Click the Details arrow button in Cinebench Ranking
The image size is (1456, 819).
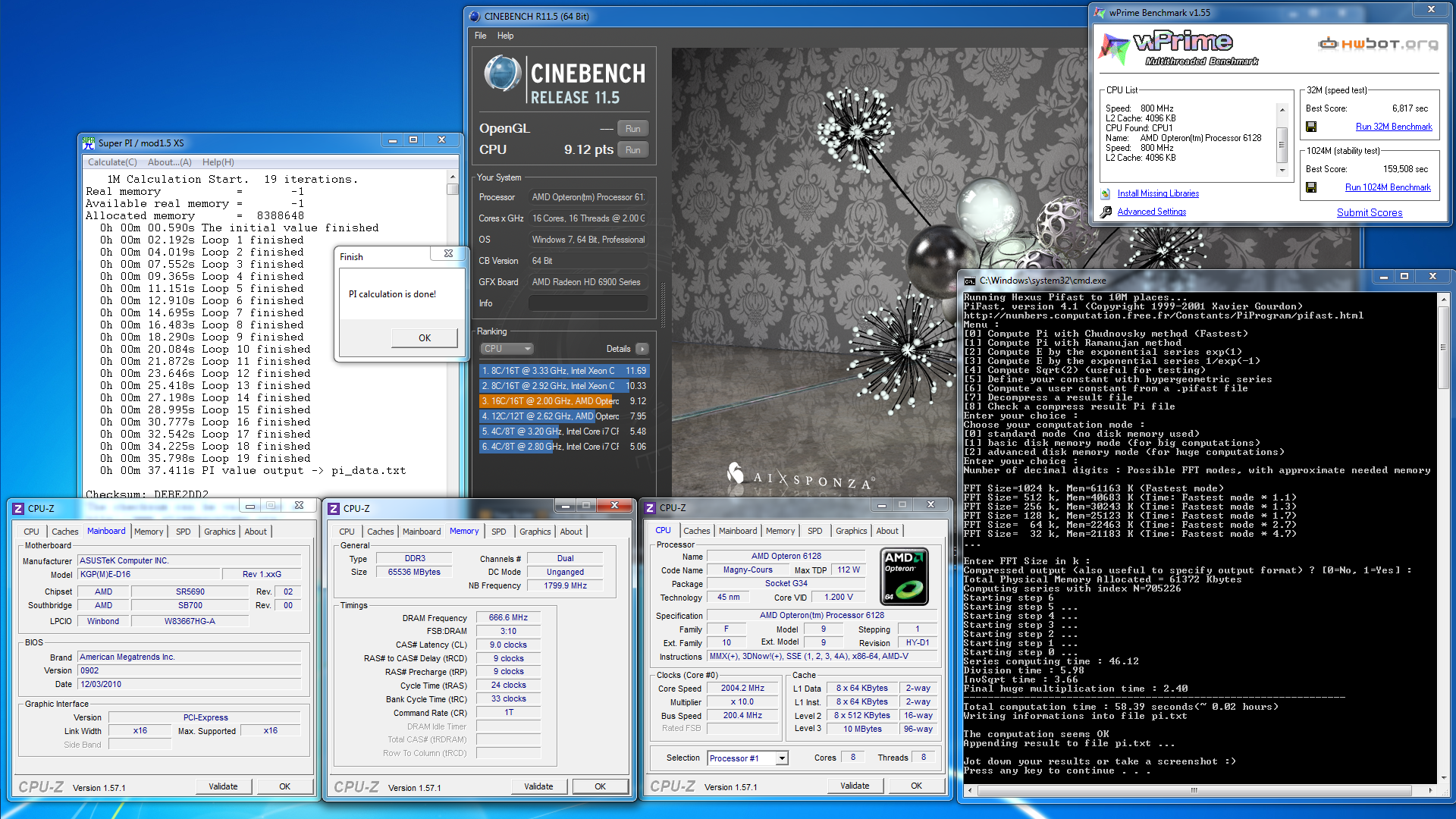point(642,349)
